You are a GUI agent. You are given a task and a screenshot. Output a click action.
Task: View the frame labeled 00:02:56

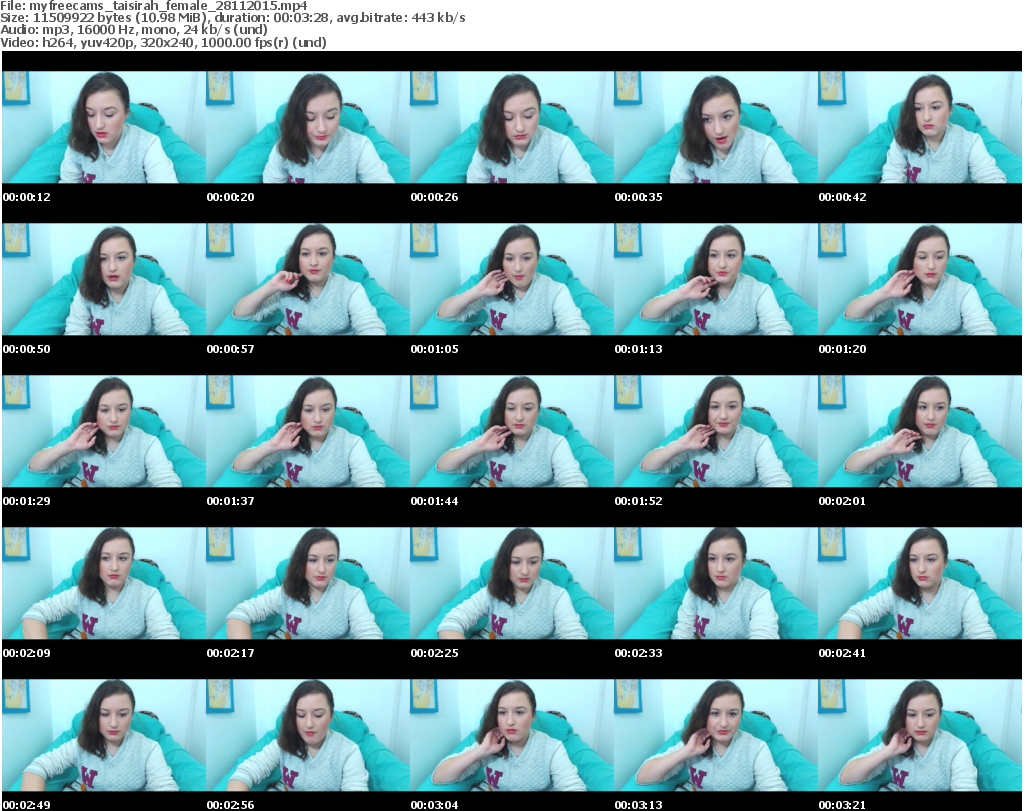point(308,735)
